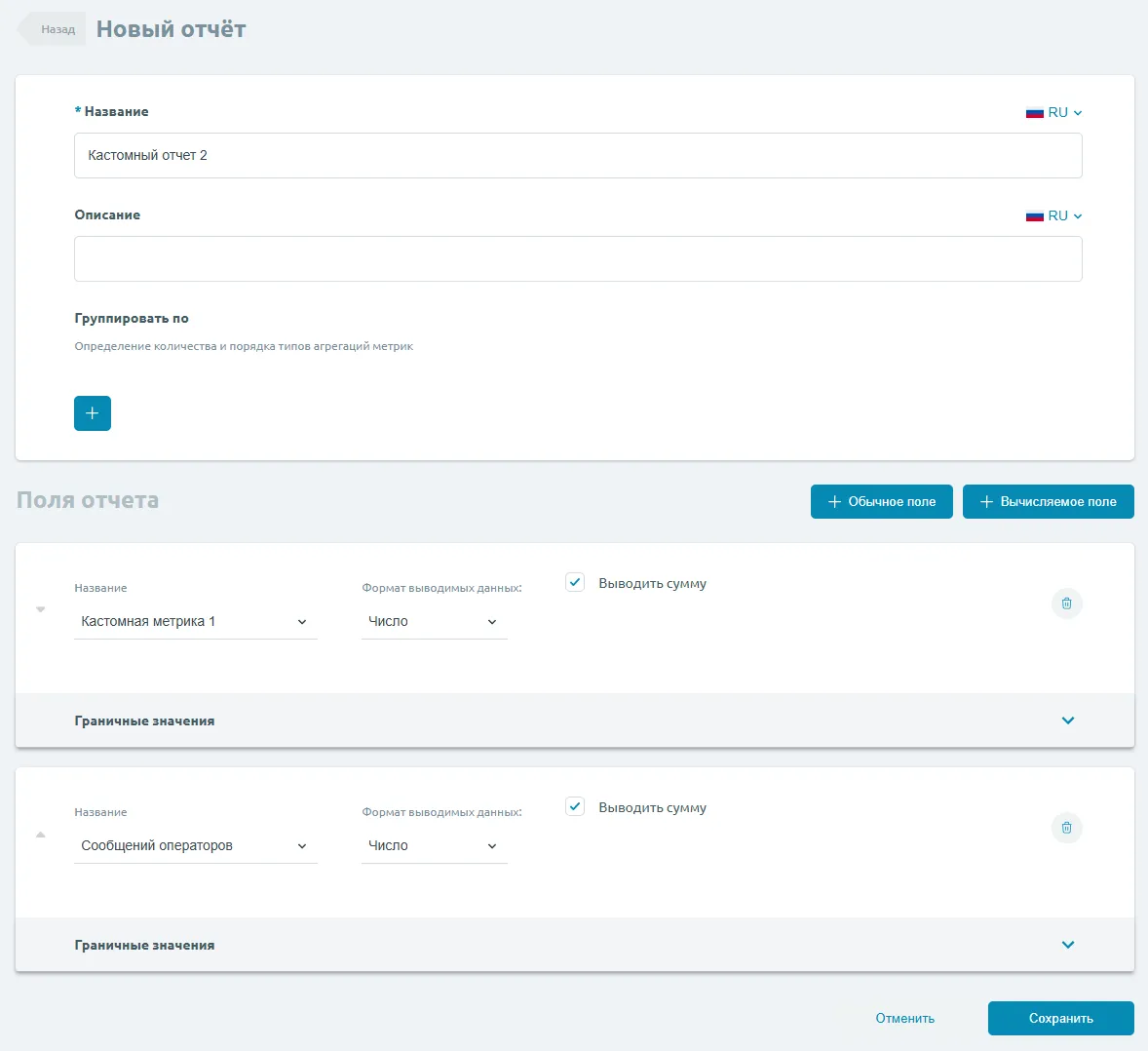Delete the Кастомная метрика 1 field row
The image size is (1148, 1051).
coord(1066,603)
